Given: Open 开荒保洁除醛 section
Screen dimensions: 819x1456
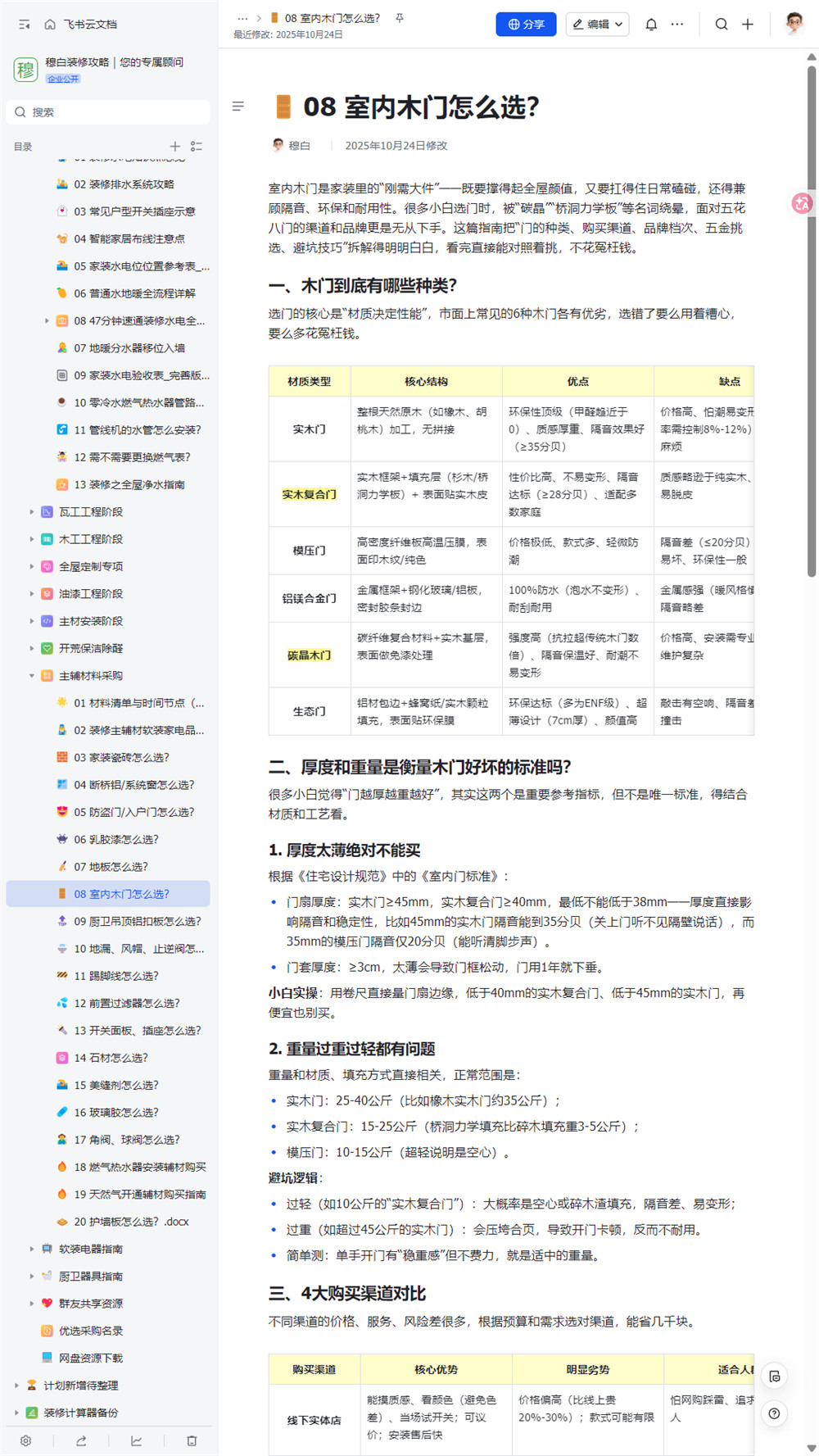Looking at the screenshot, I should click(108, 648).
